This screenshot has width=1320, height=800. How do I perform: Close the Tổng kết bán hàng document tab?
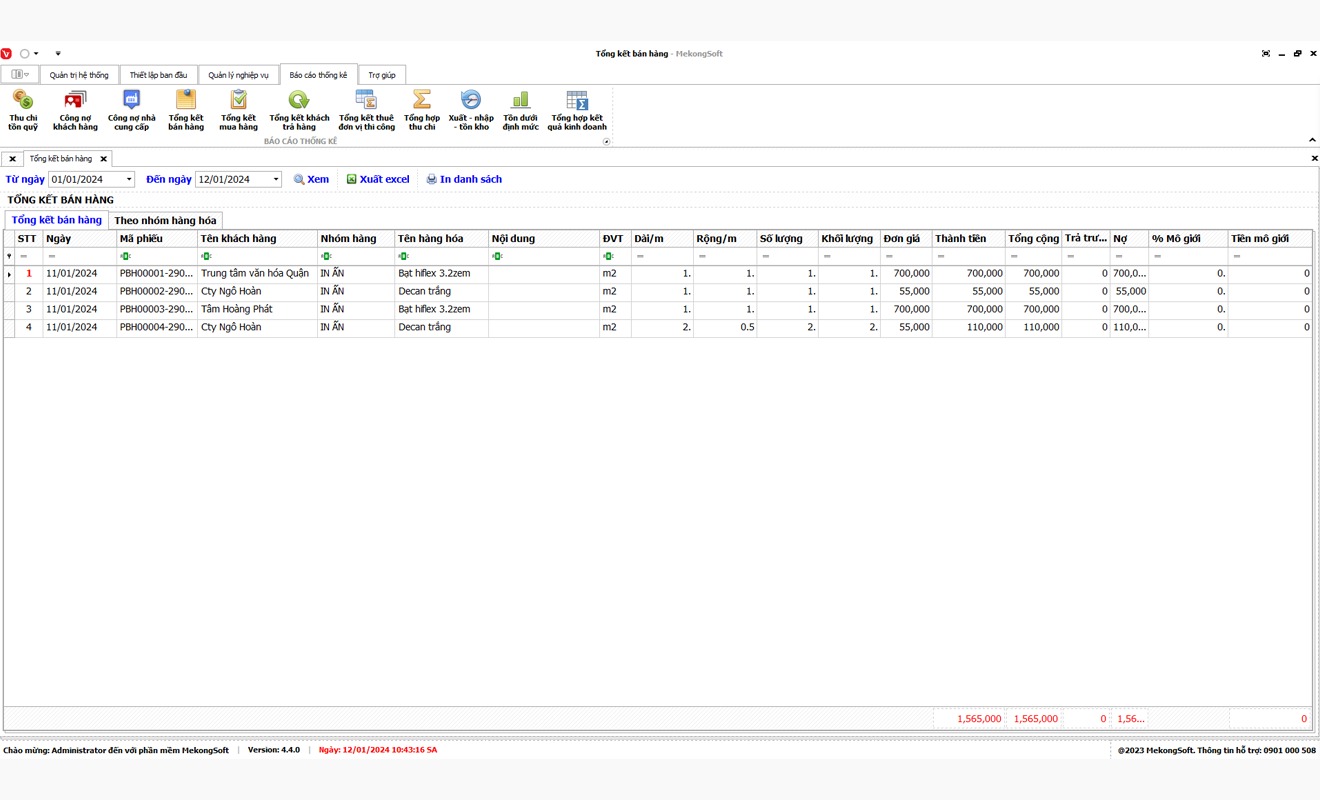(103, 159)
